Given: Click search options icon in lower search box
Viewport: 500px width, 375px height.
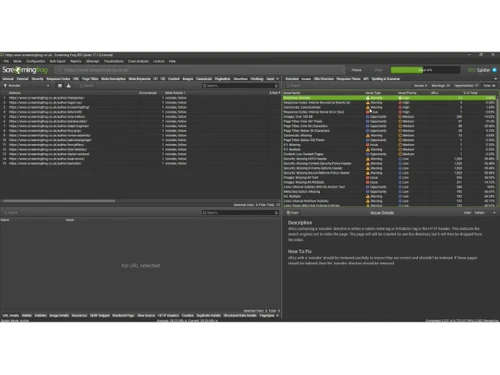Looking at the screenshot, I should tap(276, 213).
